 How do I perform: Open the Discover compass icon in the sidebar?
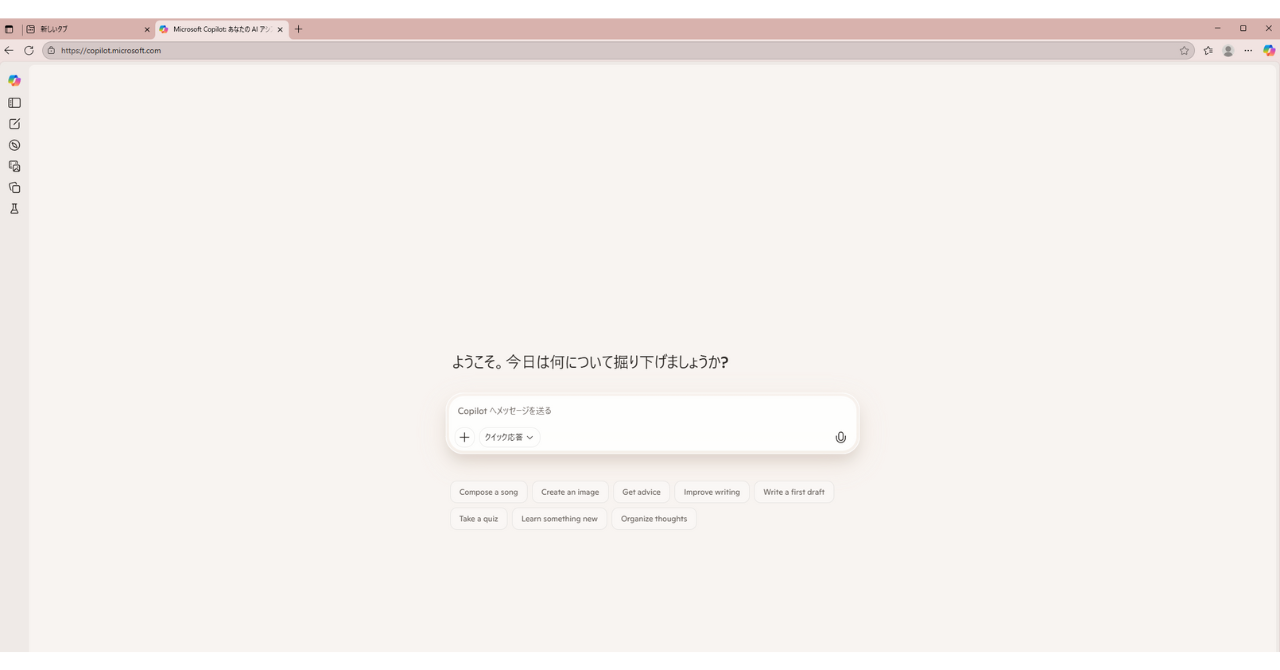14,145
